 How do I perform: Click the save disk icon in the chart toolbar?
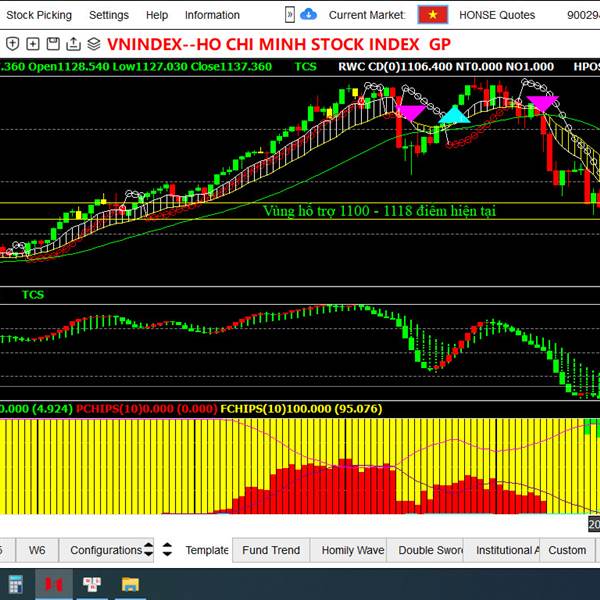53,44
